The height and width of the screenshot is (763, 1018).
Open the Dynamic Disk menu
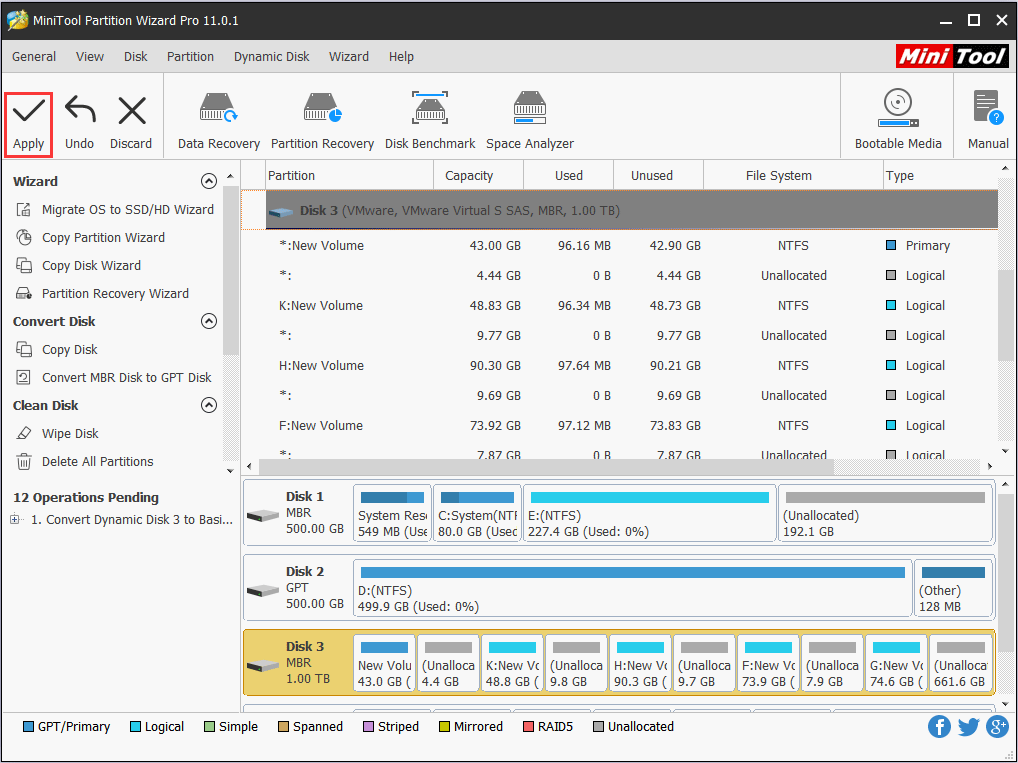tap(271, 56)
